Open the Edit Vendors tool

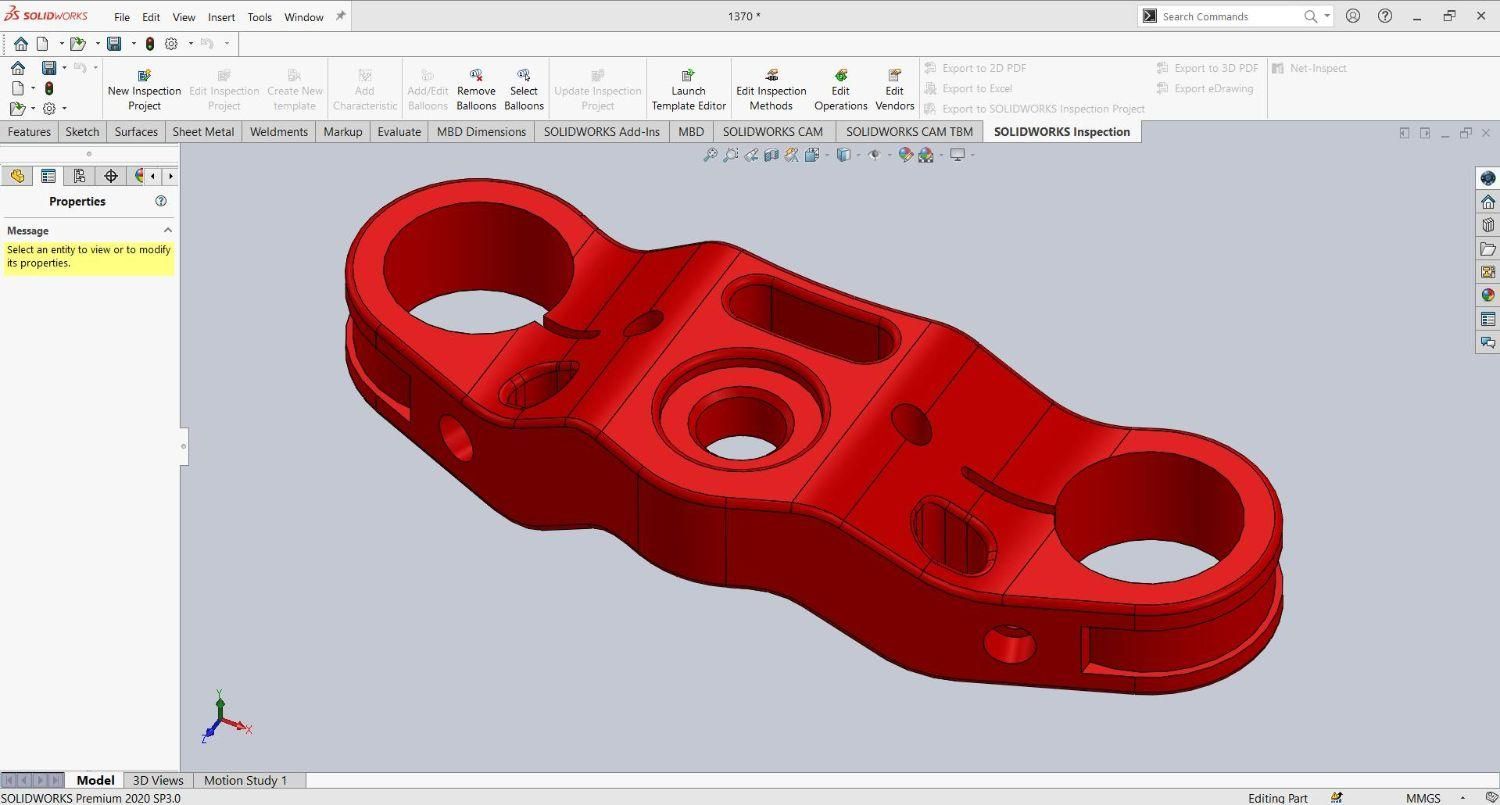click(x=894, y=90)
